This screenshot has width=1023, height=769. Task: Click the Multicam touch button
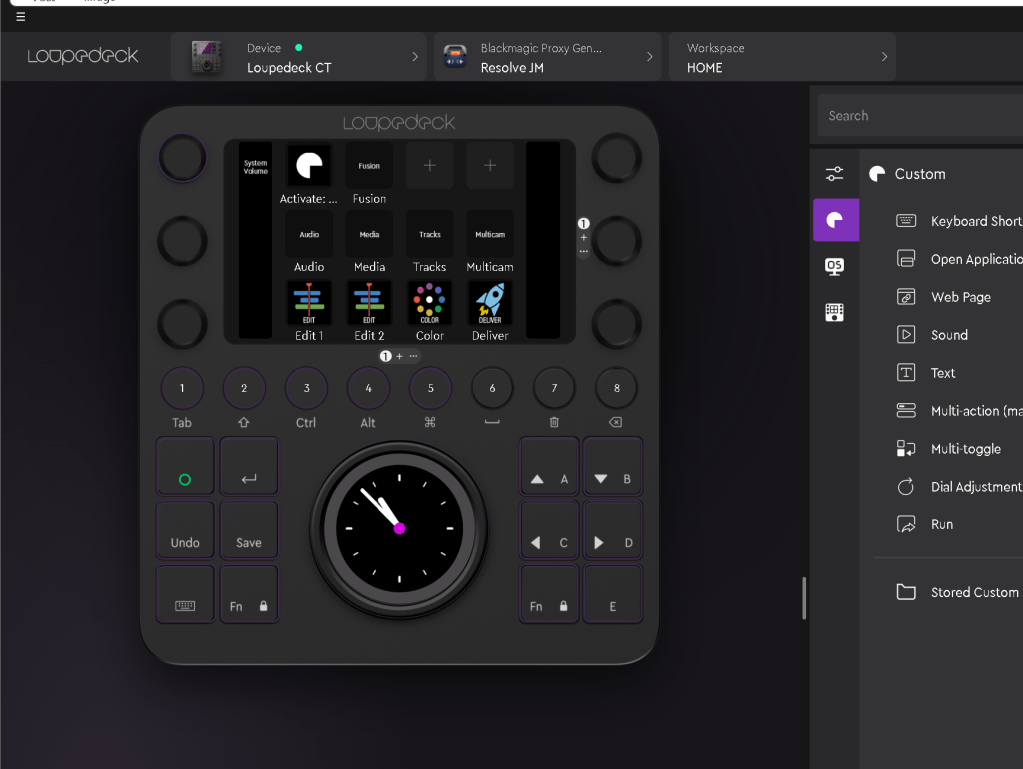click(x=490, y=235)
